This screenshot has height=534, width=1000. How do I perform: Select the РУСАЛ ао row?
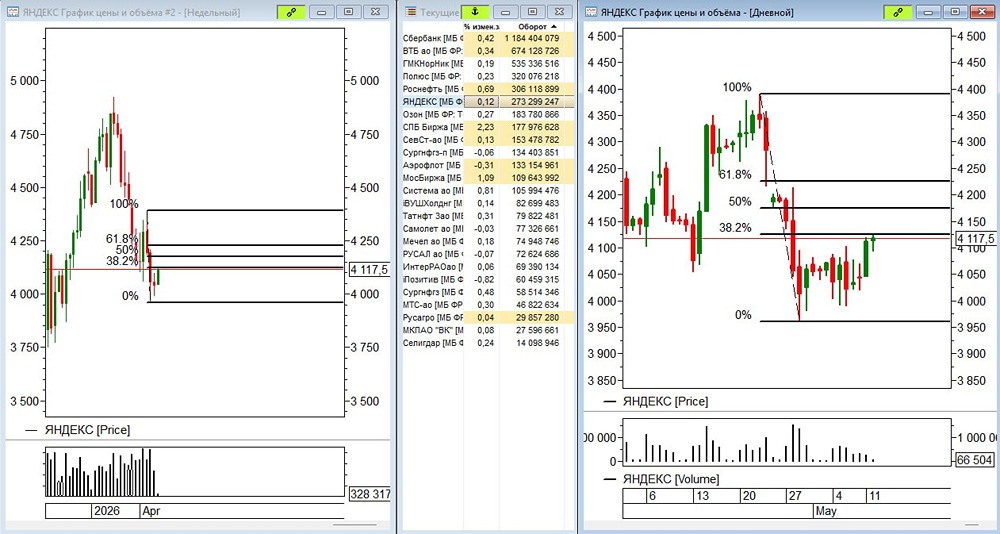click(x=488, y=254)
